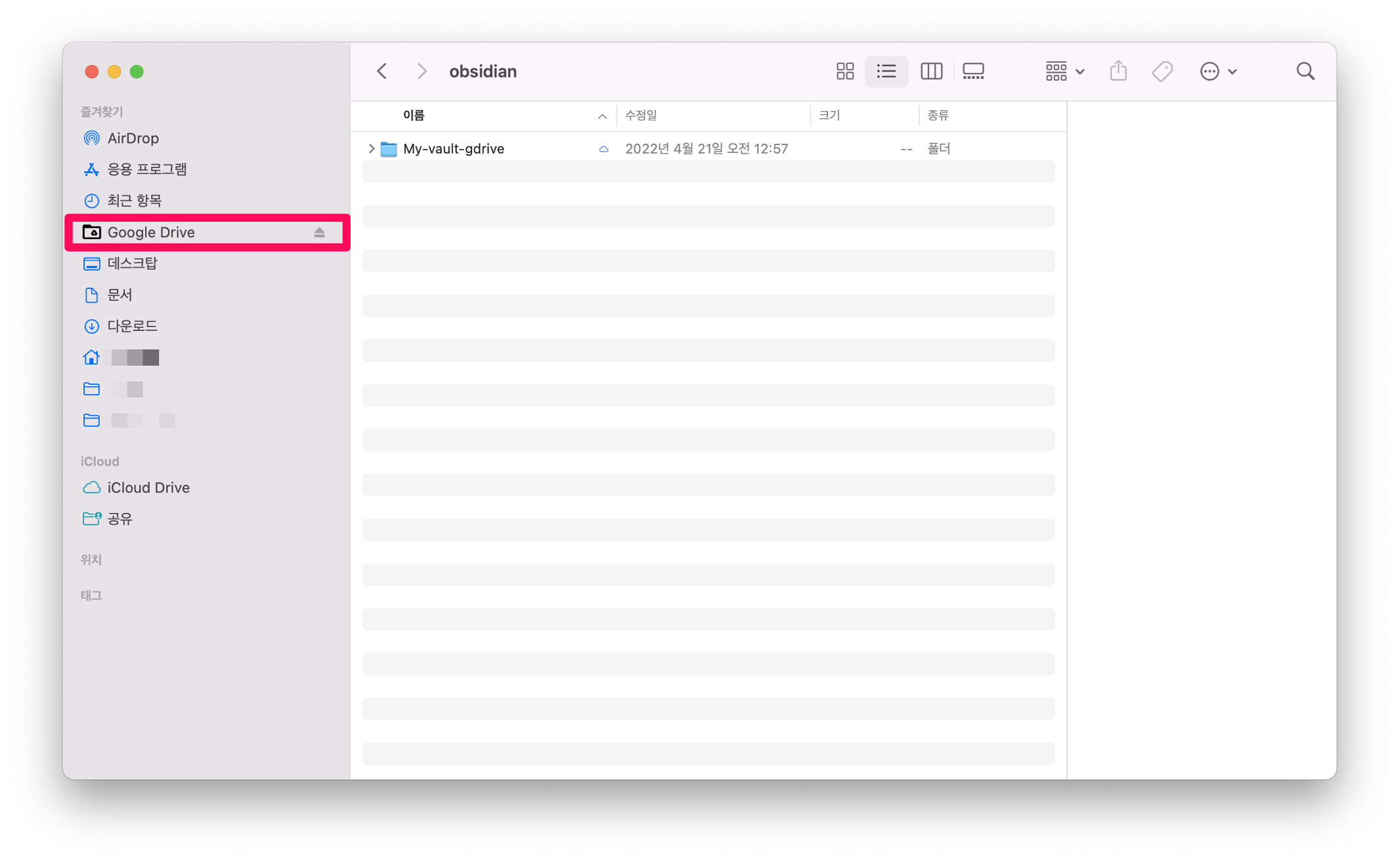Image resolution: width=1400 pixels, height=863 pixels.
Task: Open the Tags editor icon
Action: (x=1162, y=71)
